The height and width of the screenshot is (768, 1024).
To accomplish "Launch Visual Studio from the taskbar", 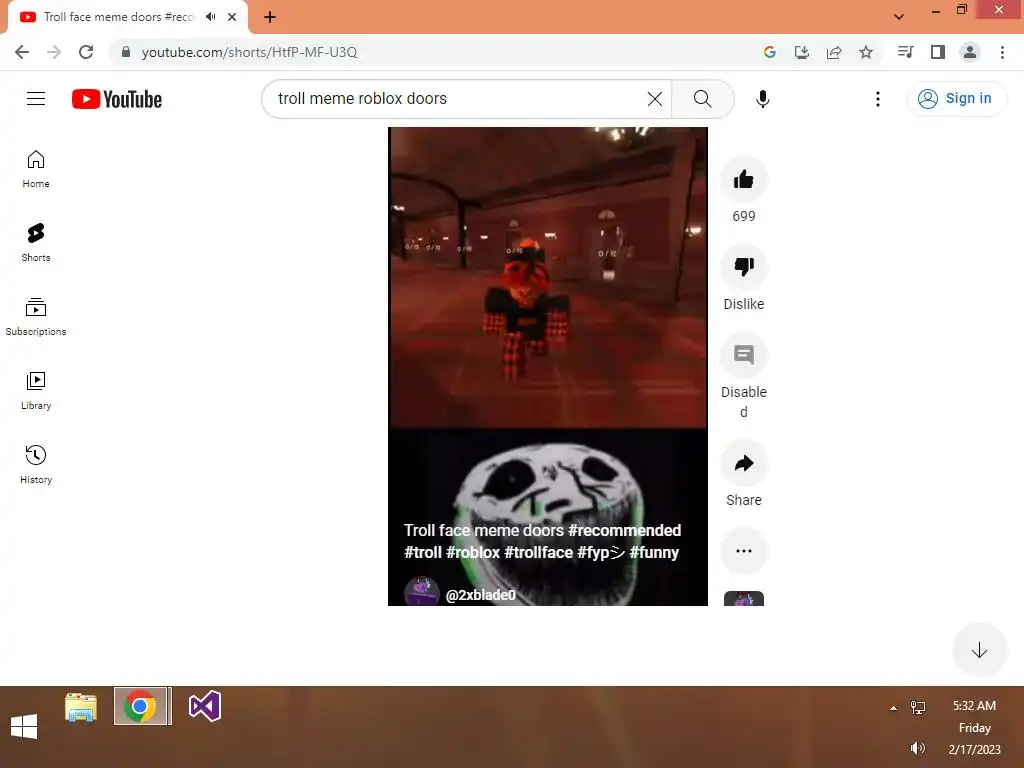I will (x=204, y=706).
